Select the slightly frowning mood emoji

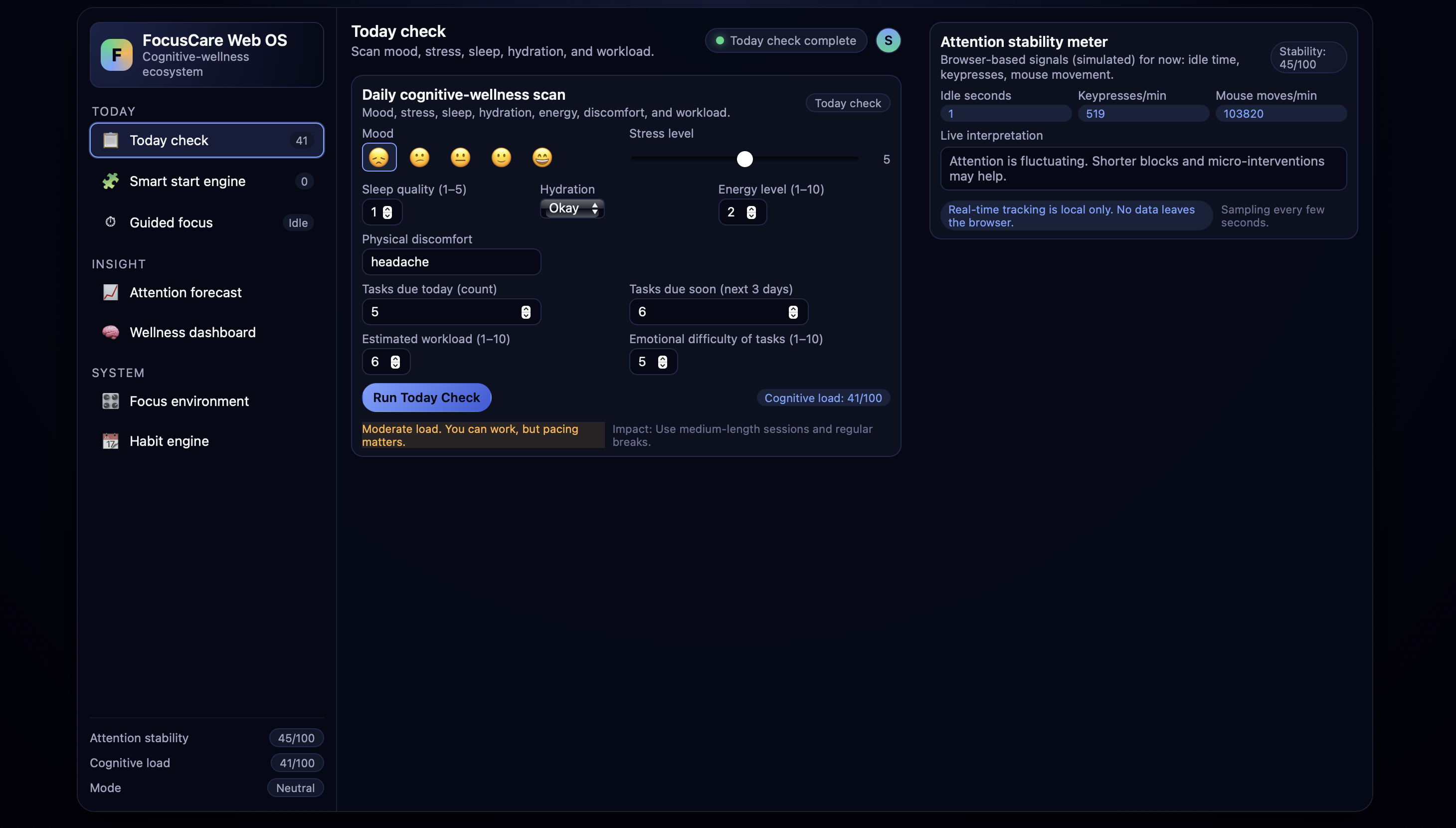point(419,157)
